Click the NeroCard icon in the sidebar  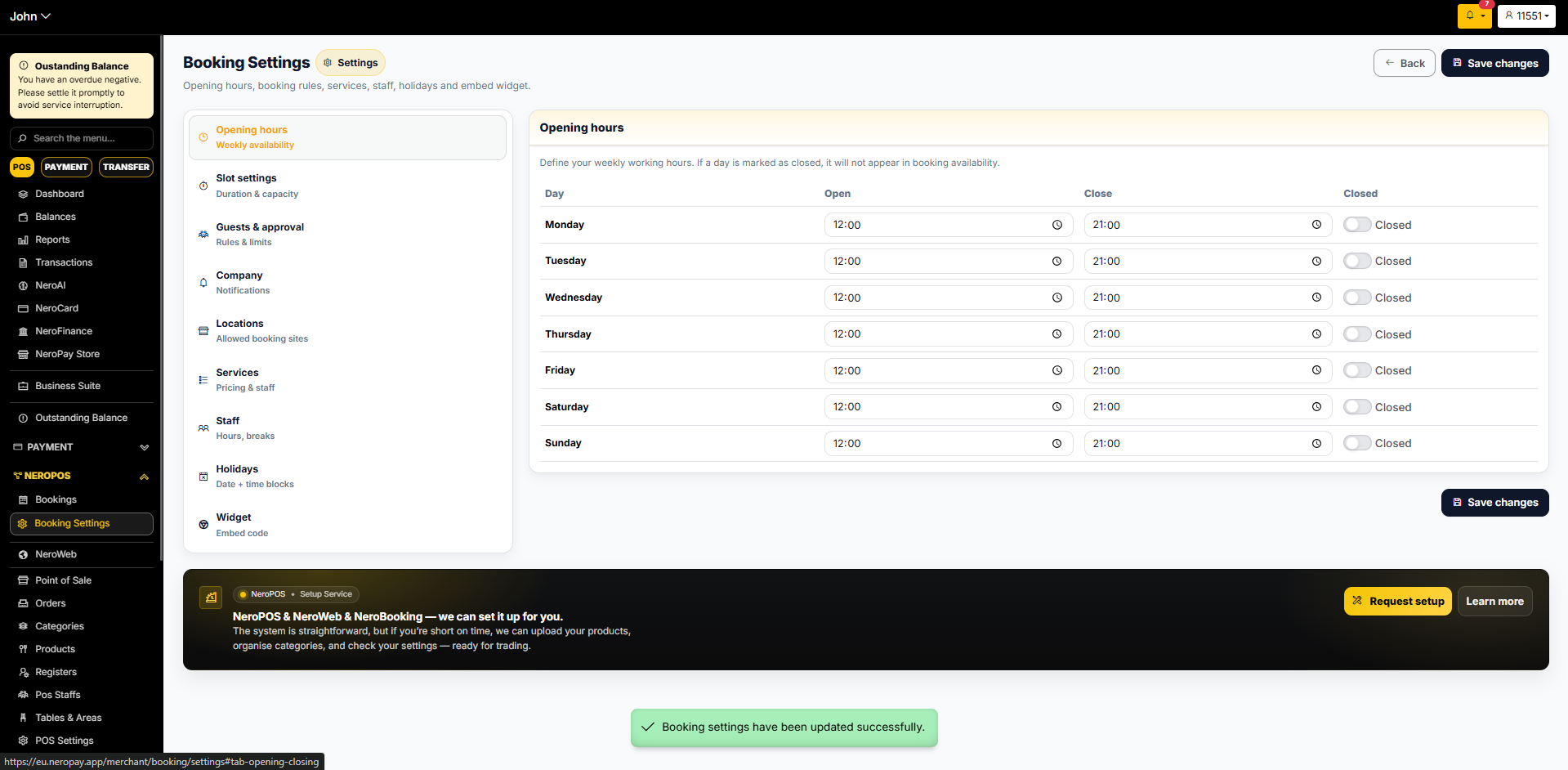pos(23,309)
